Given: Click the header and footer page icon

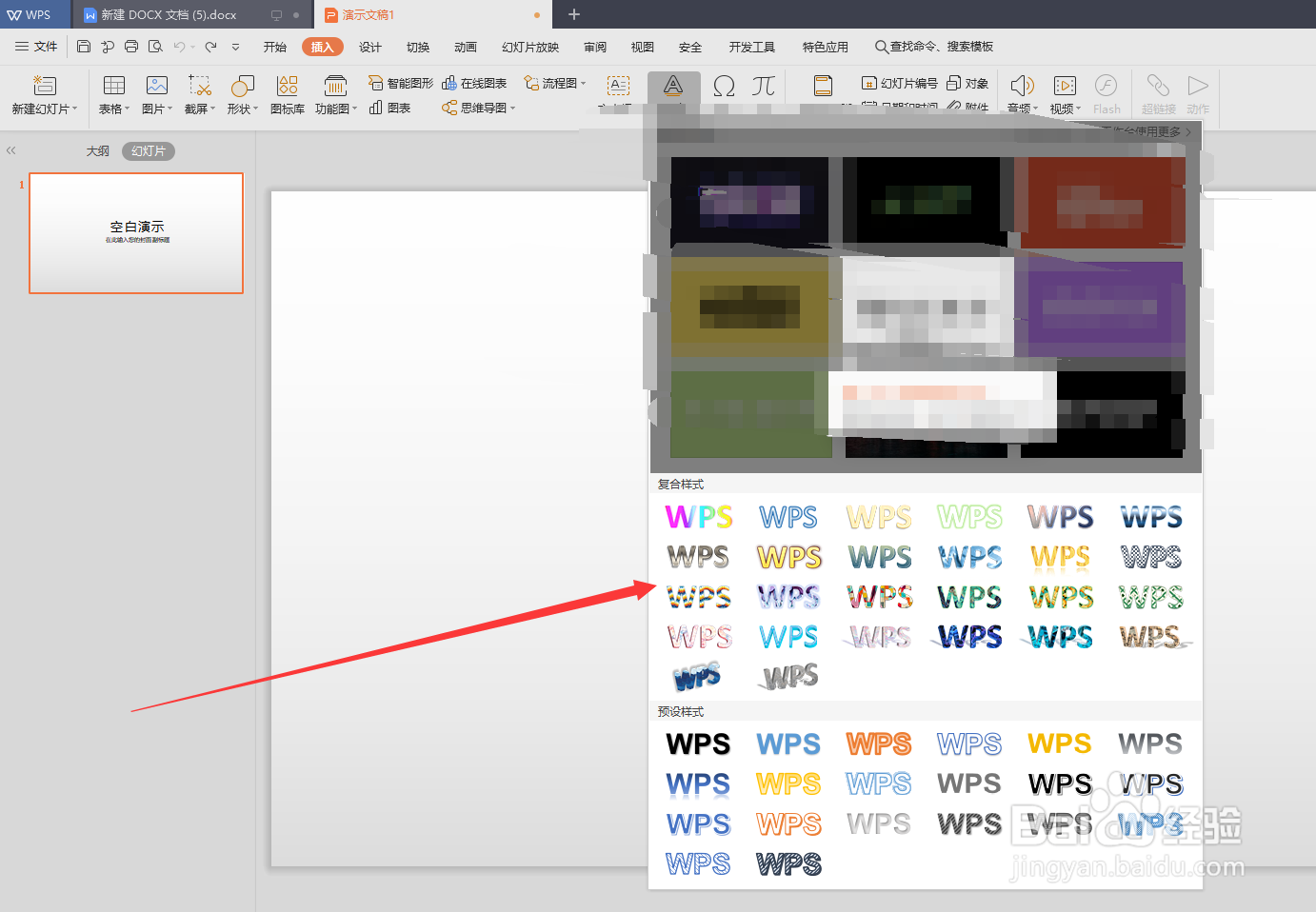Looking at the screenshot, I should coord(823,86).
